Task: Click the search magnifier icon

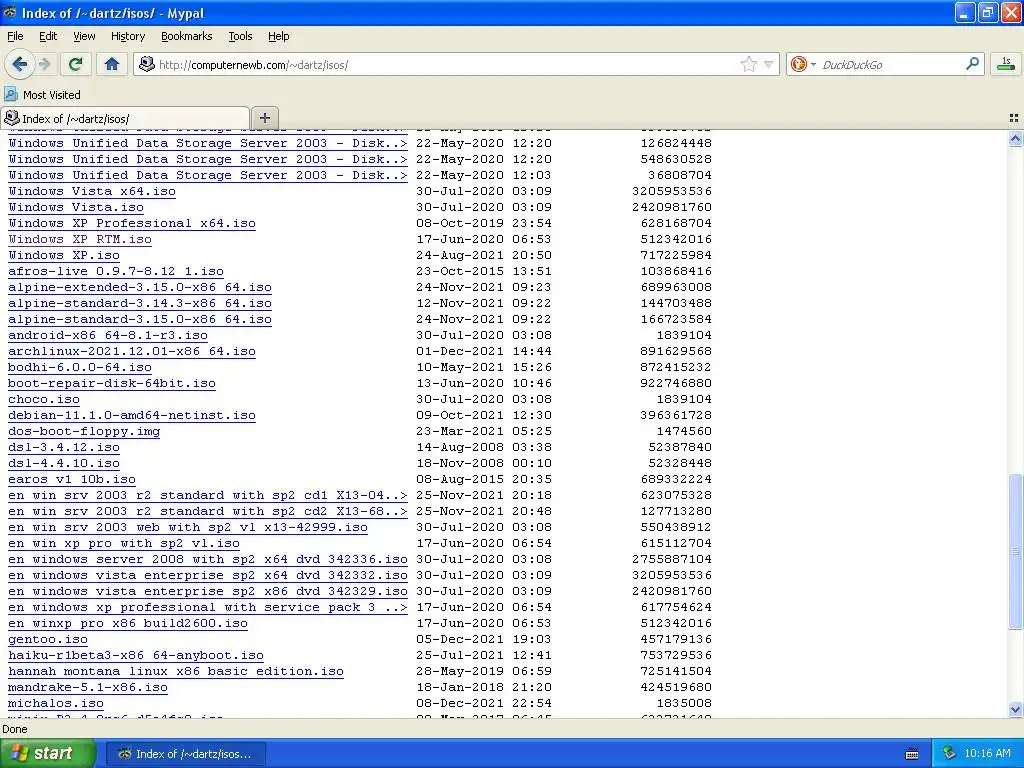Action: pyautogui.click(x=972, y=64)
